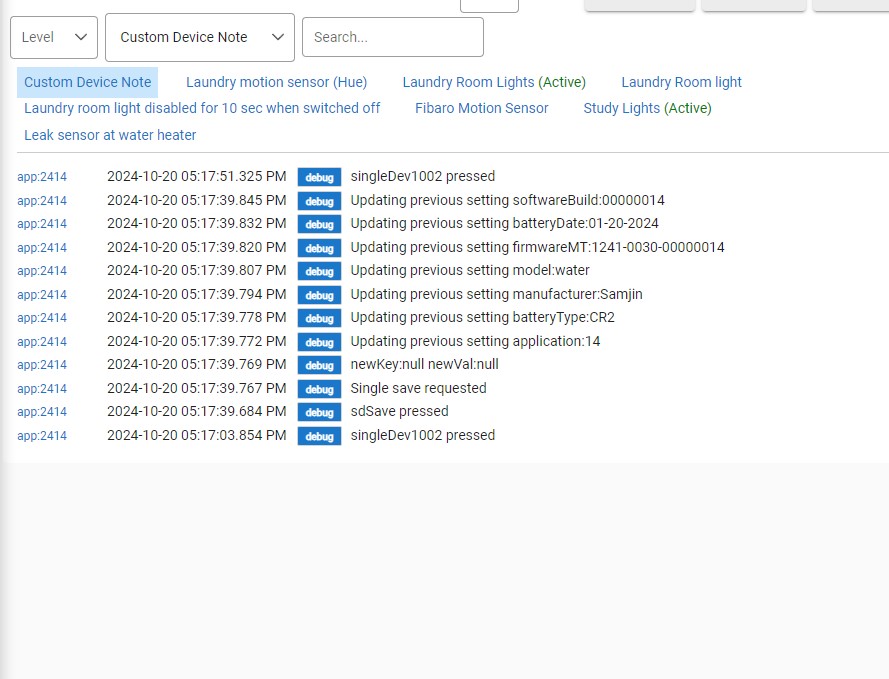
Task: Expand the Custom Device Note dropdown
Action: click(199, 37)
